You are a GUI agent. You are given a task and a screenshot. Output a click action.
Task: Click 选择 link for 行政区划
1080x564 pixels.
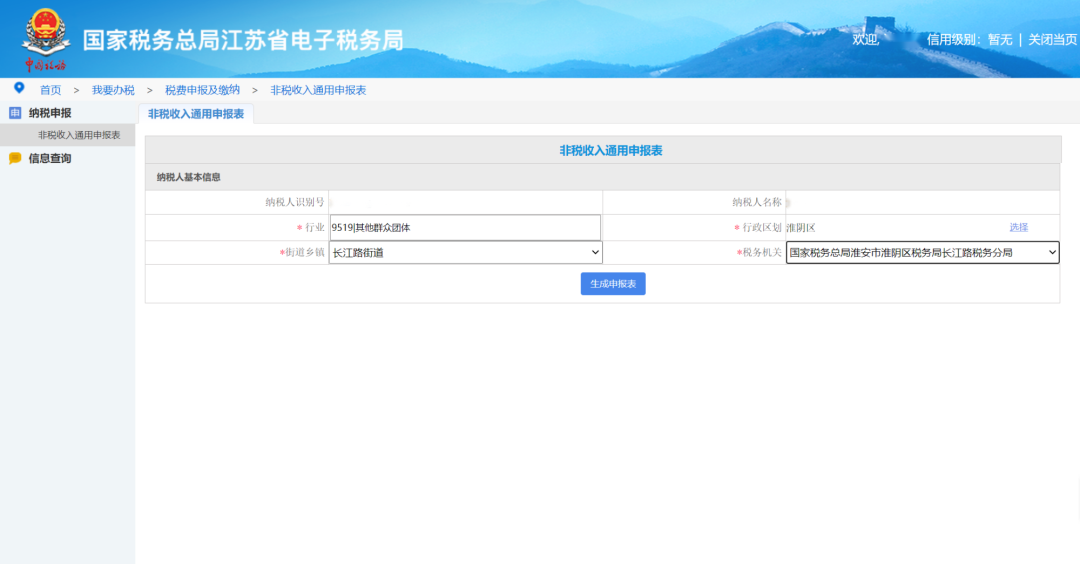[x=1019, y=227]
